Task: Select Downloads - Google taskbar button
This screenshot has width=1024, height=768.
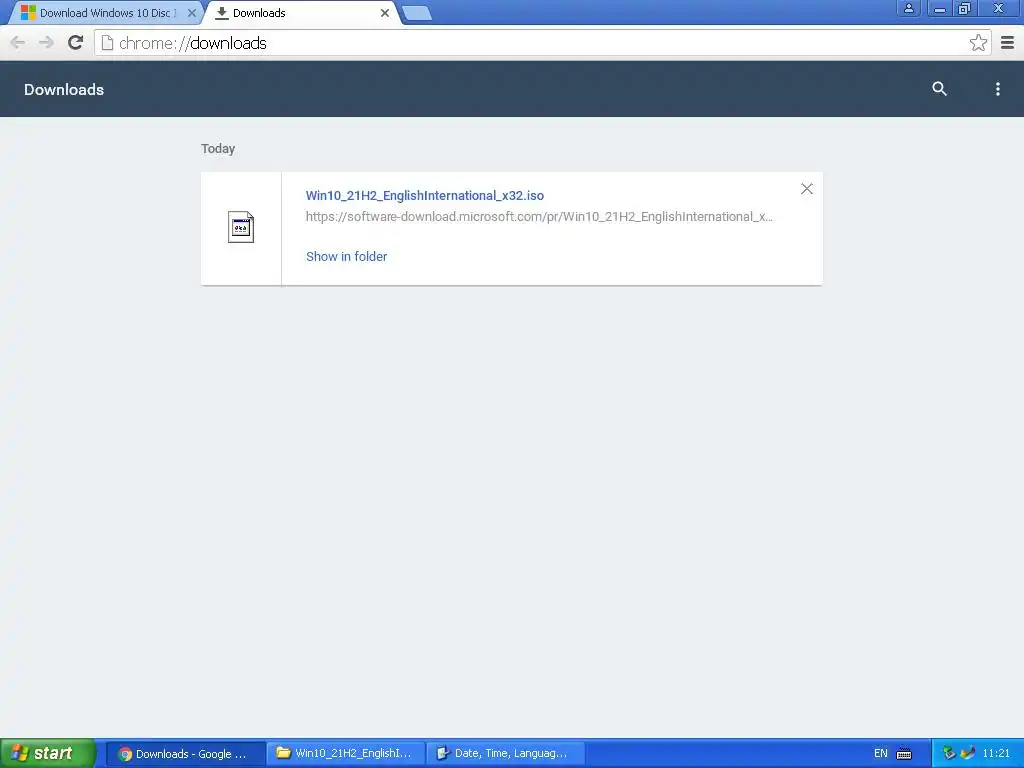Action: [x=185, y=754]
